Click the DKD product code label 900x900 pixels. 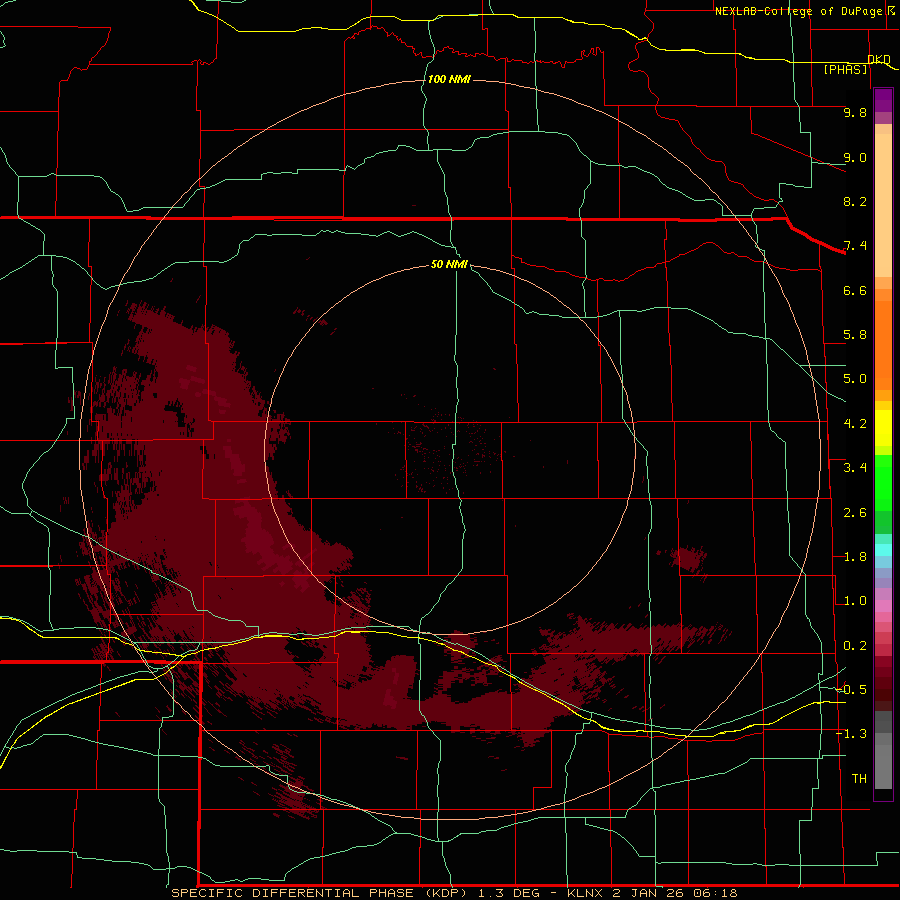[879, 59]
